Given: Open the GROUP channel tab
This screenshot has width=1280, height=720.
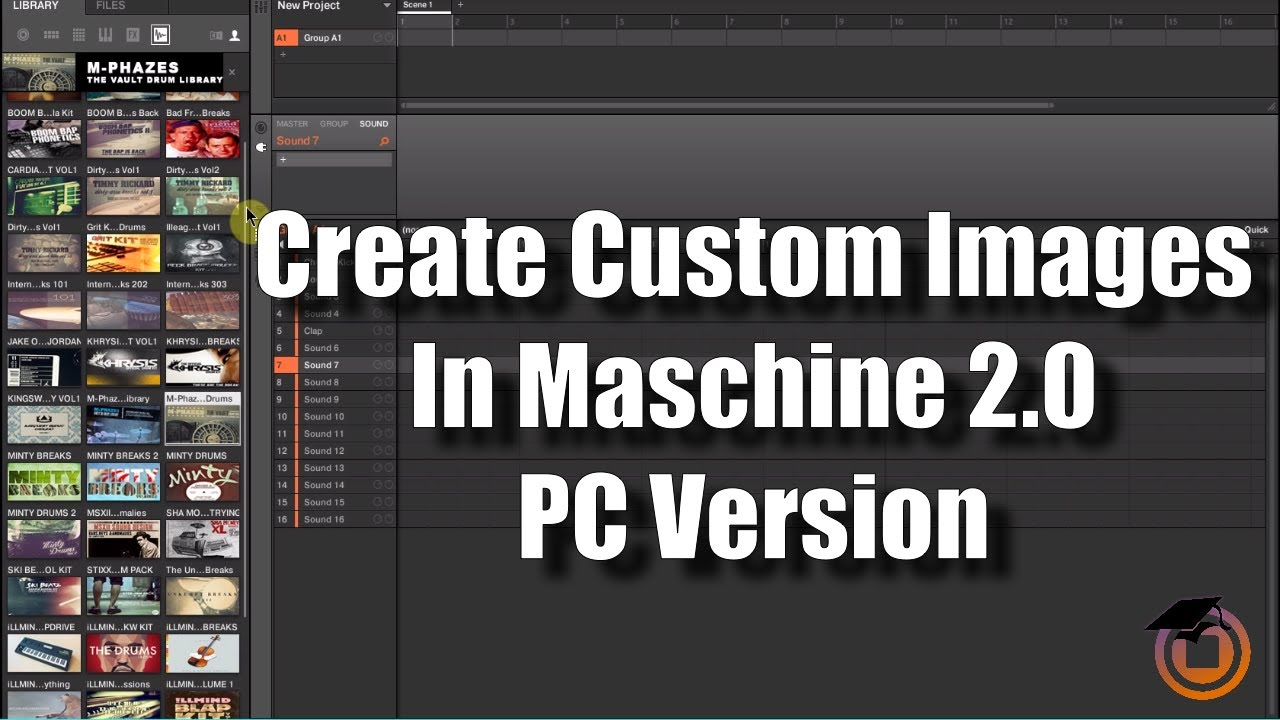Looking at the screenshot, I should [334, 124].
